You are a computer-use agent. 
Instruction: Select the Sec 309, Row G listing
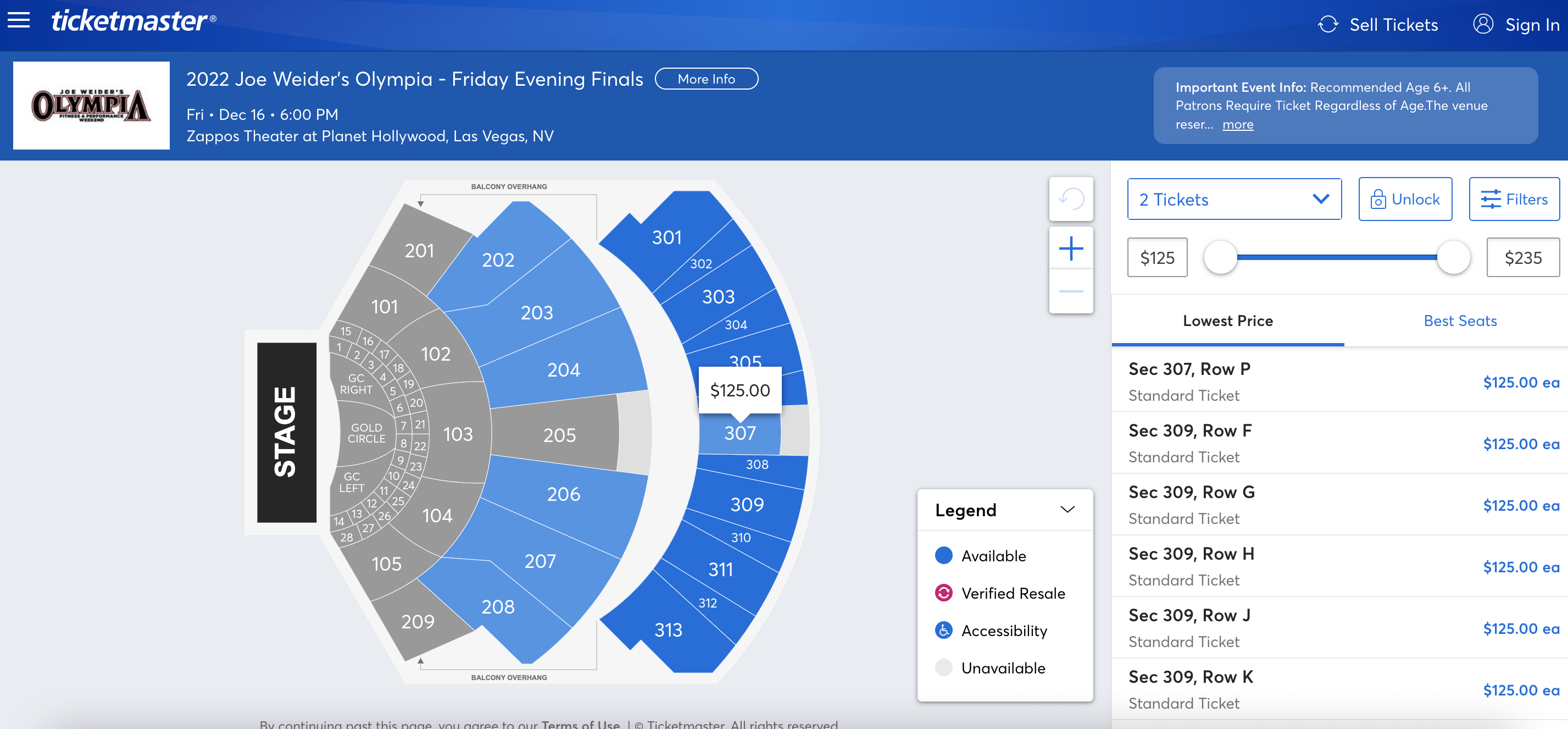click(x=1339, y=504)
